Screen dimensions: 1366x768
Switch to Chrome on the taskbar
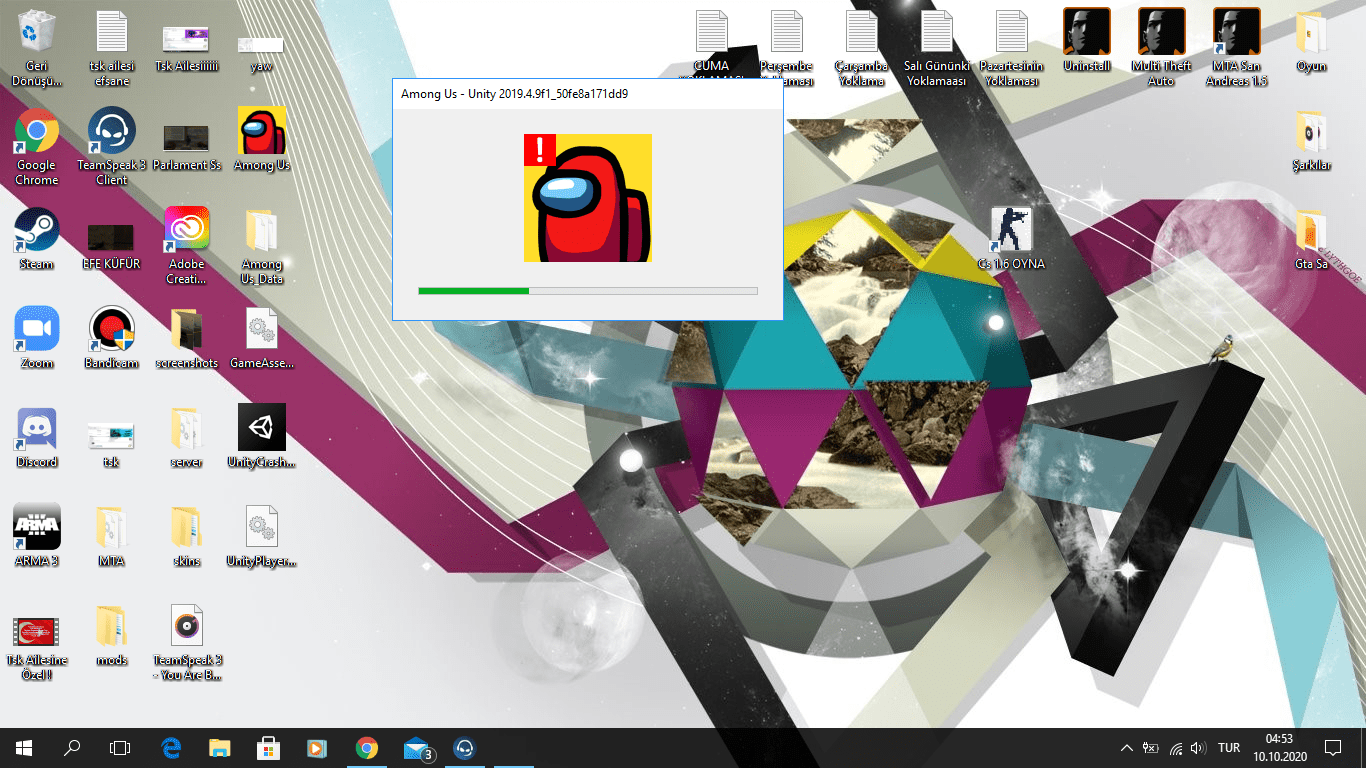click(x=367, y=748)
